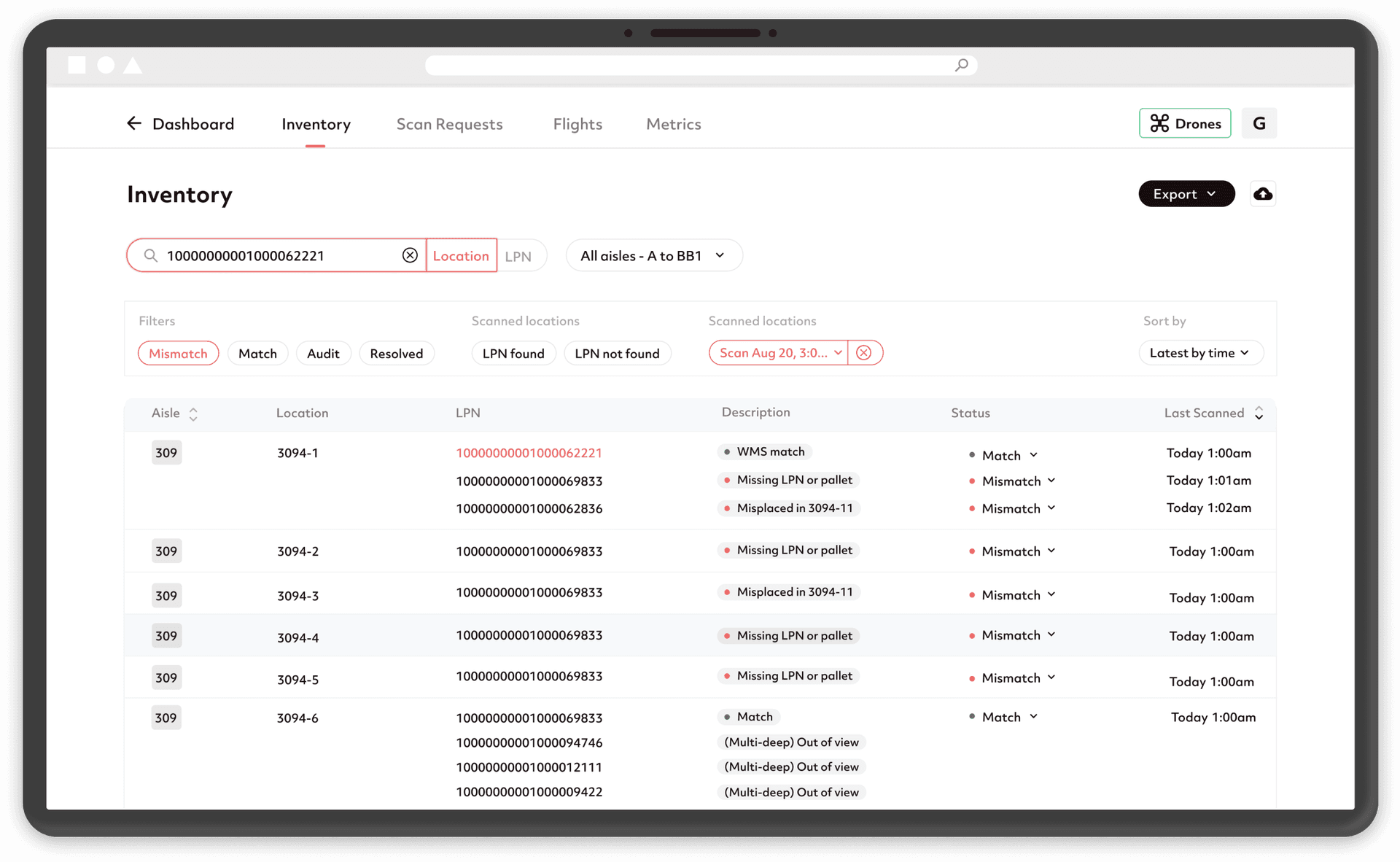
Task: Click the browser address bar search icon
Action: tap(962, 66)
